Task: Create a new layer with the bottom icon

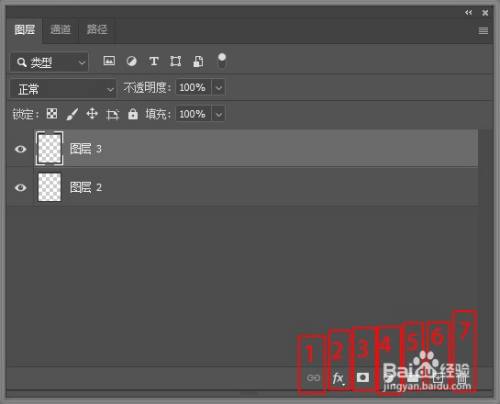Action: [438, 378]
